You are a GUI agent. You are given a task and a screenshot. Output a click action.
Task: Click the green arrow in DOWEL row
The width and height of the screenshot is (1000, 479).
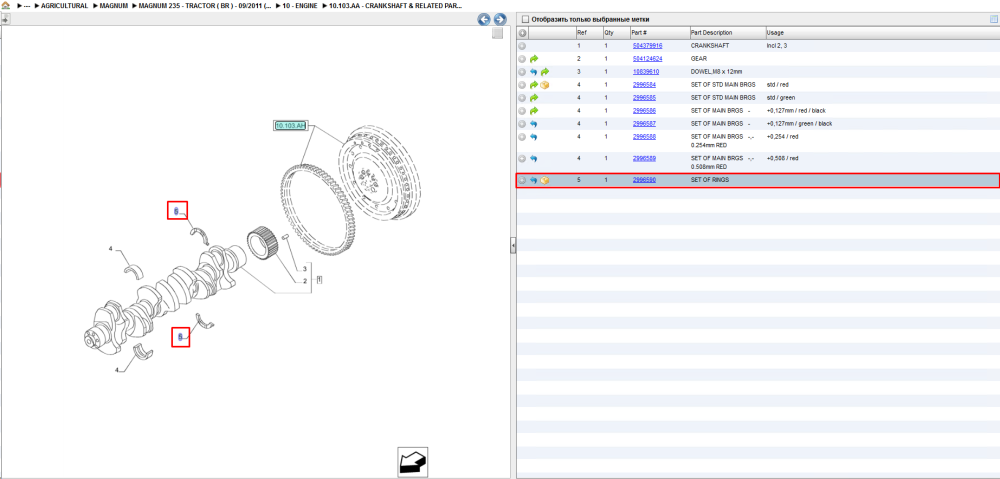pyautogui.click(x=545, y=72)
